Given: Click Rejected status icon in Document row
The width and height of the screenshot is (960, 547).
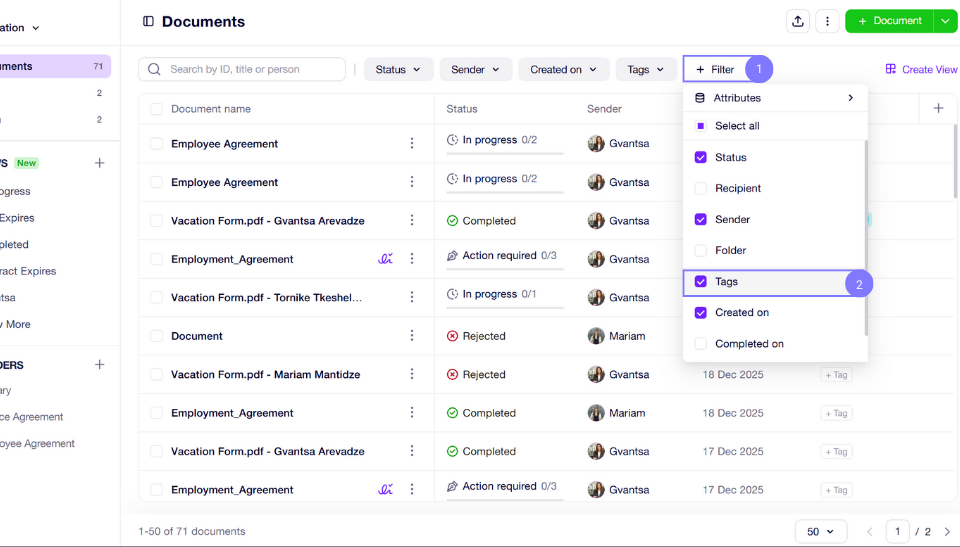Looking at the screenshot, I should (x=452, y=336).
